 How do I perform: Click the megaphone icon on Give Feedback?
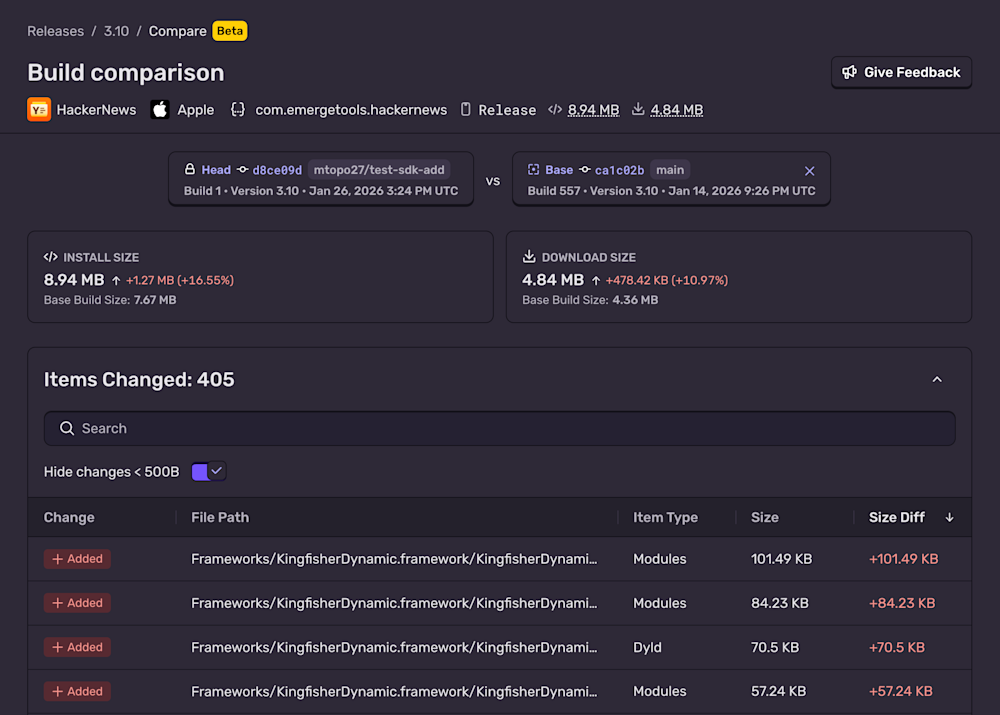[849, 72]
